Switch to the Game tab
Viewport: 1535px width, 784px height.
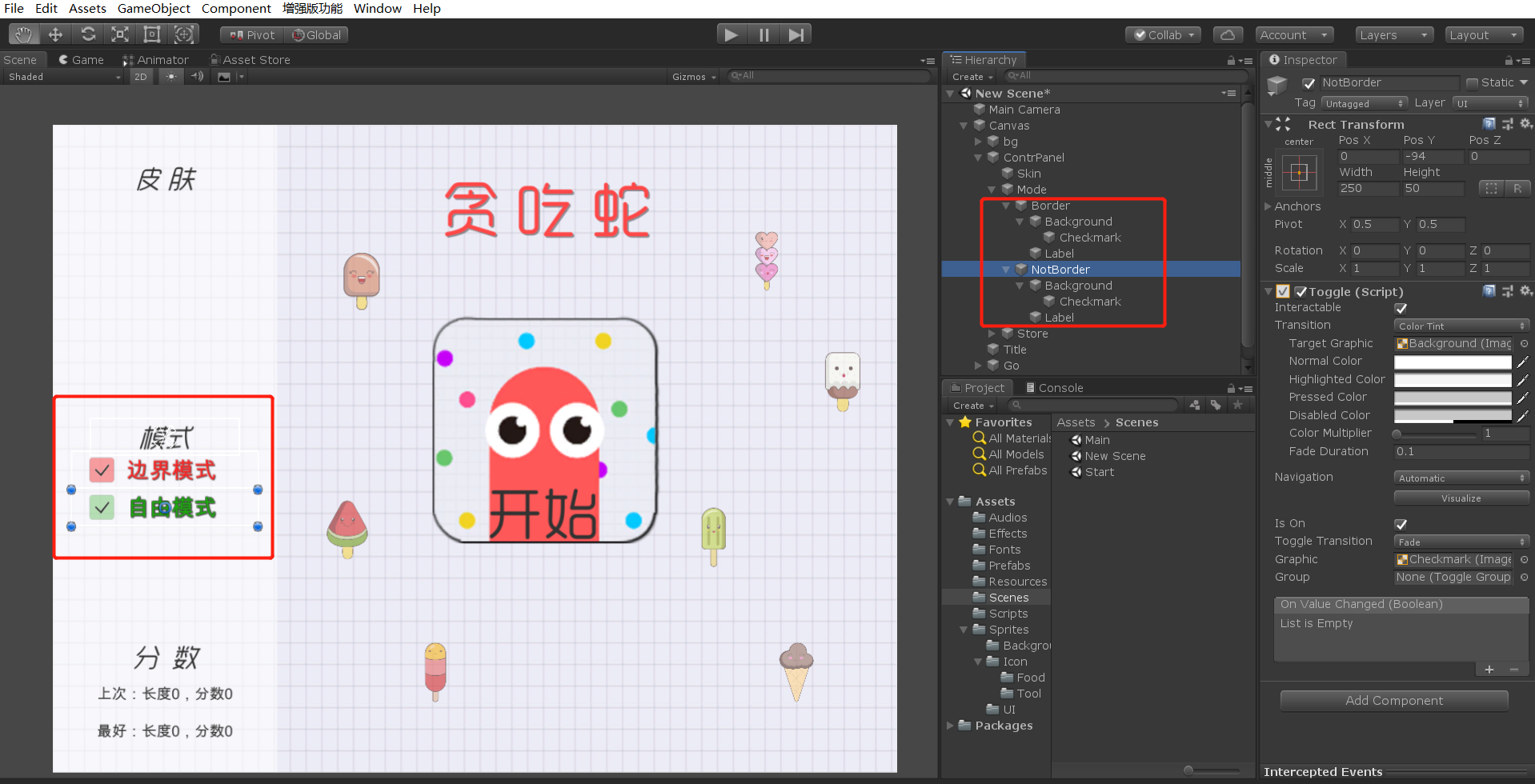81,60
